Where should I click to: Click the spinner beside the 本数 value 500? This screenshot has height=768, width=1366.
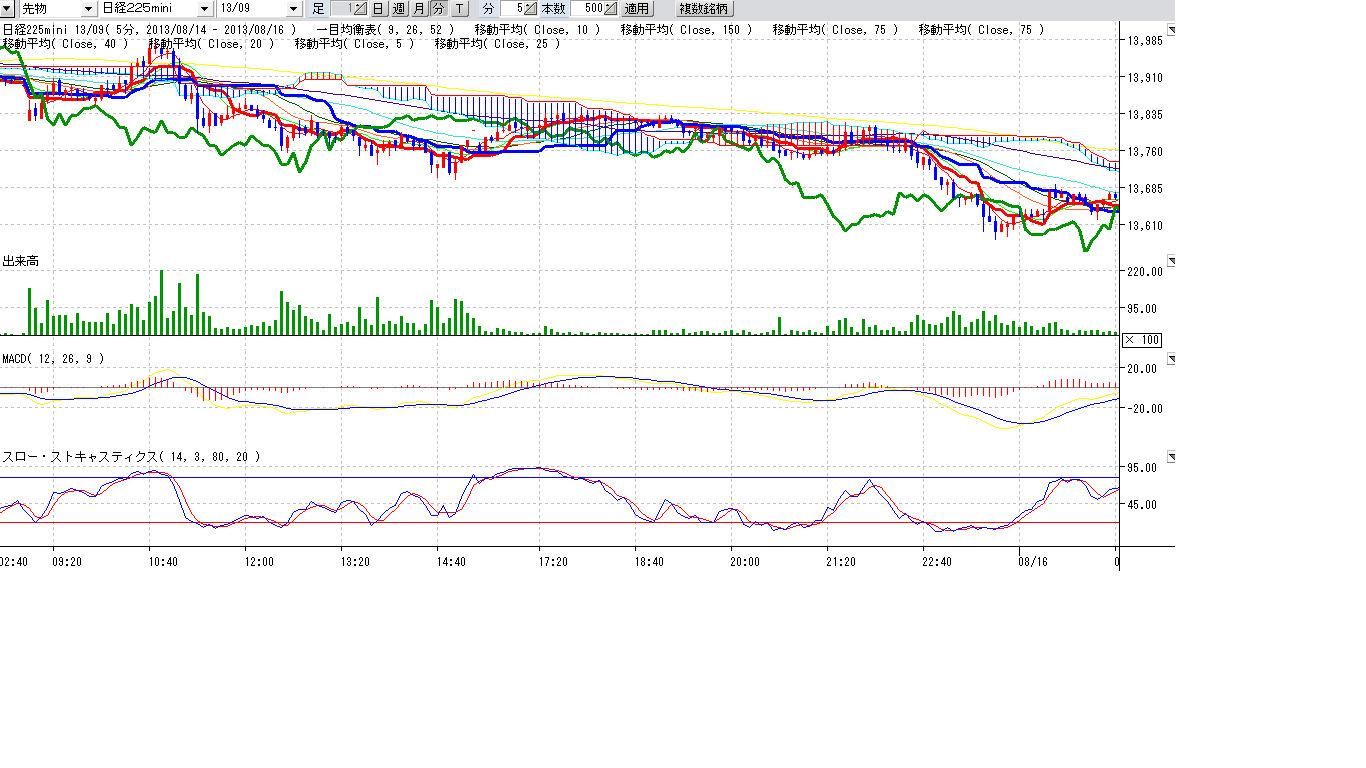[x=610, y=8]
